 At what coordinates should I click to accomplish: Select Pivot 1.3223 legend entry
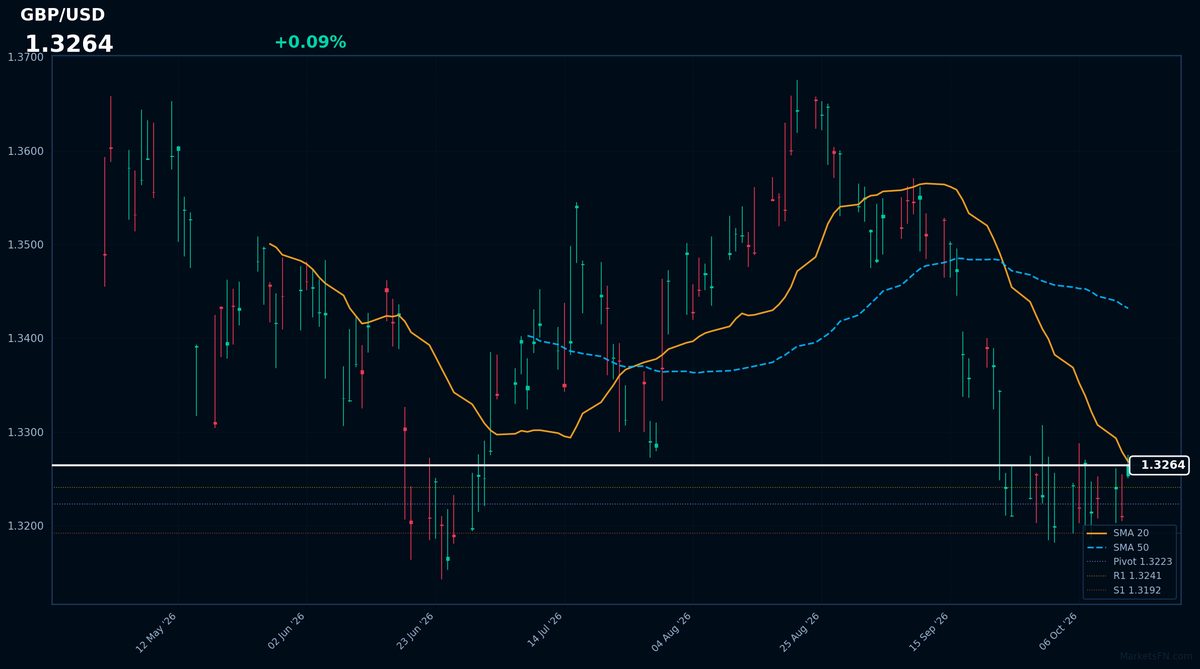1129,562
